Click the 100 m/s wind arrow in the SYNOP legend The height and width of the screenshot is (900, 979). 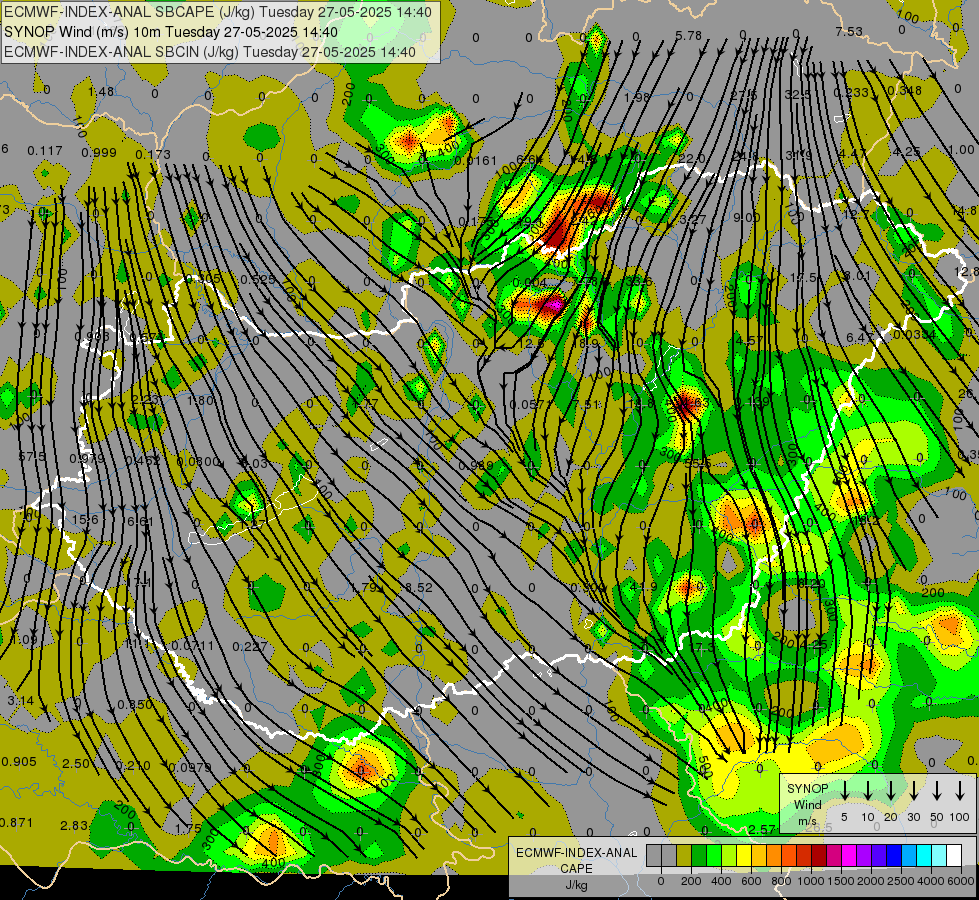(960, 790)
